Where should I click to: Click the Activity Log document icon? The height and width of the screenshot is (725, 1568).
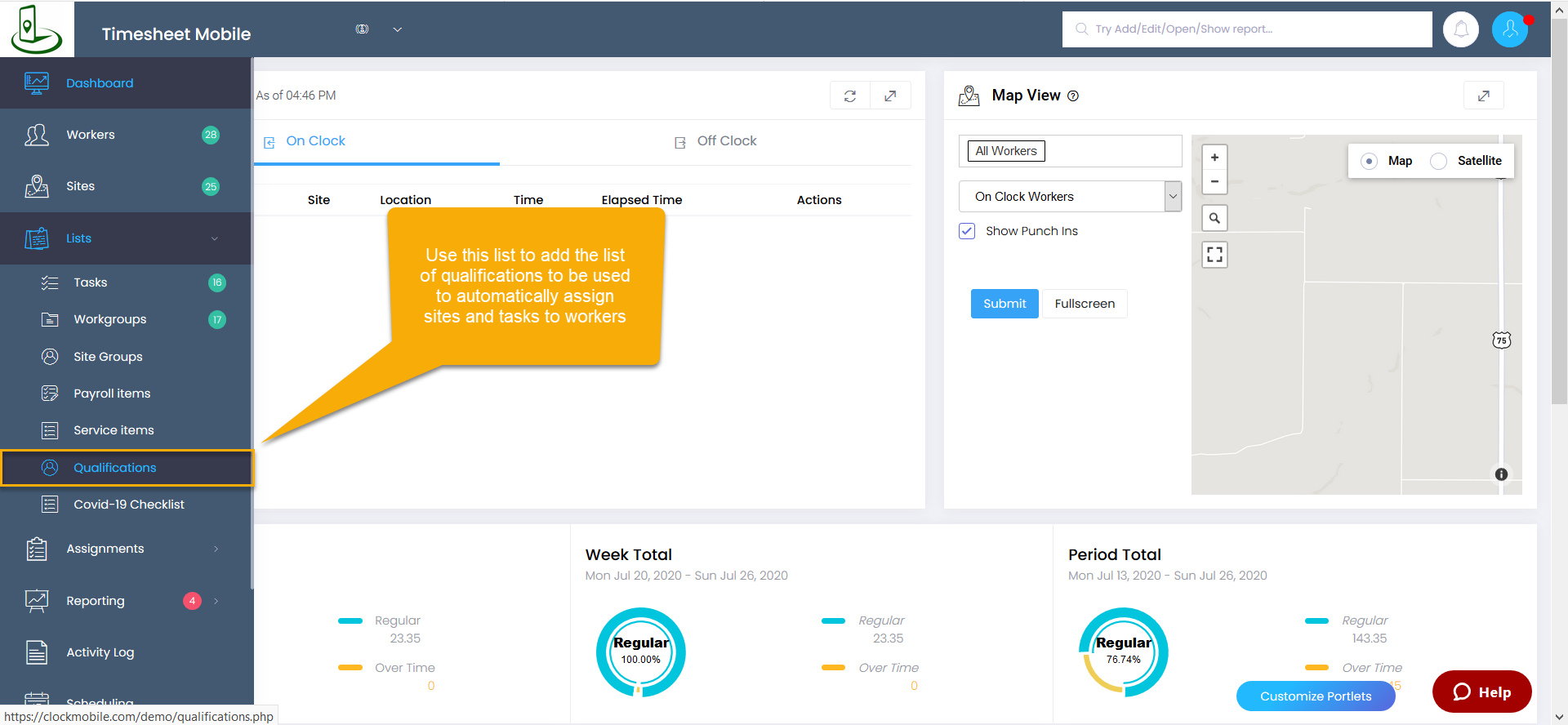pyautogui.click(x=36, y=652)
